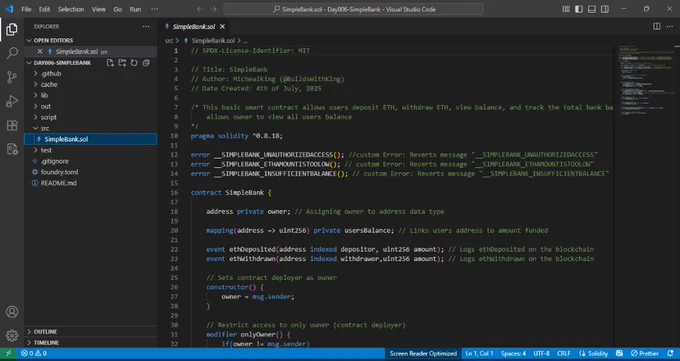Select SimpleBank.sol file in src folder

pos(91,139)
